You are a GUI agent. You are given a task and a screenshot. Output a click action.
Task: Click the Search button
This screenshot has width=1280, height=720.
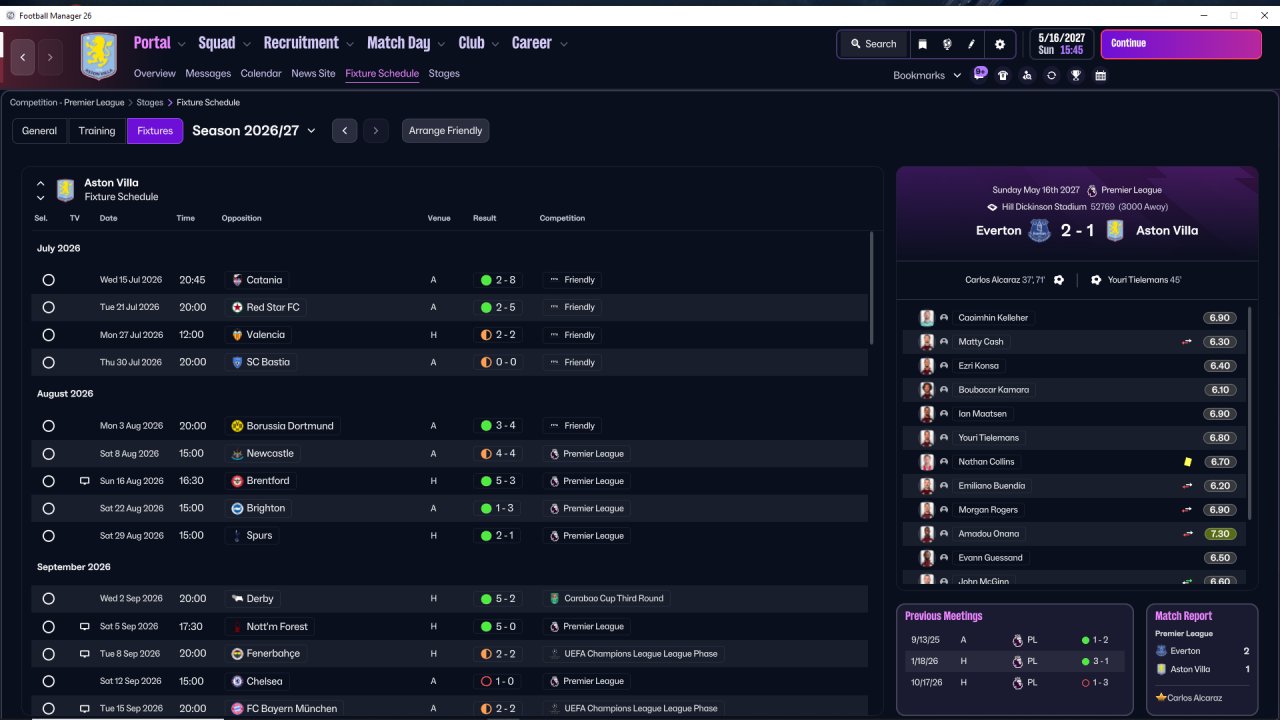tap(873, 44)
